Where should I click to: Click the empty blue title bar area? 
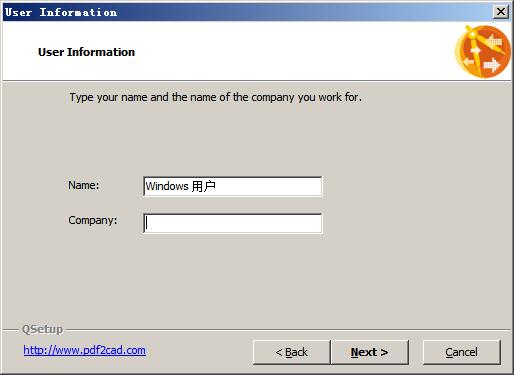coord(300,12)
